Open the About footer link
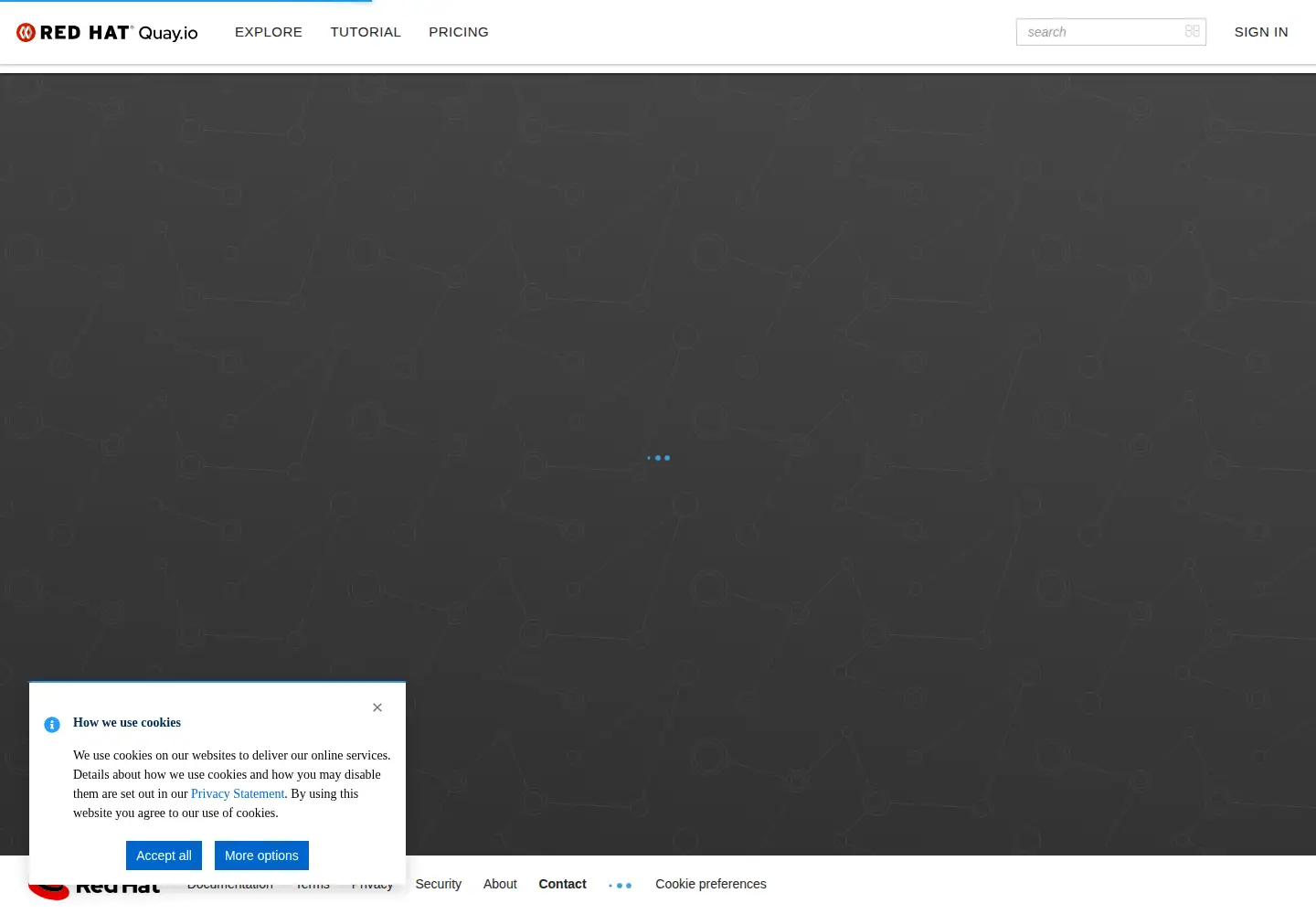The image size is (1316, 914). point(500,884)
